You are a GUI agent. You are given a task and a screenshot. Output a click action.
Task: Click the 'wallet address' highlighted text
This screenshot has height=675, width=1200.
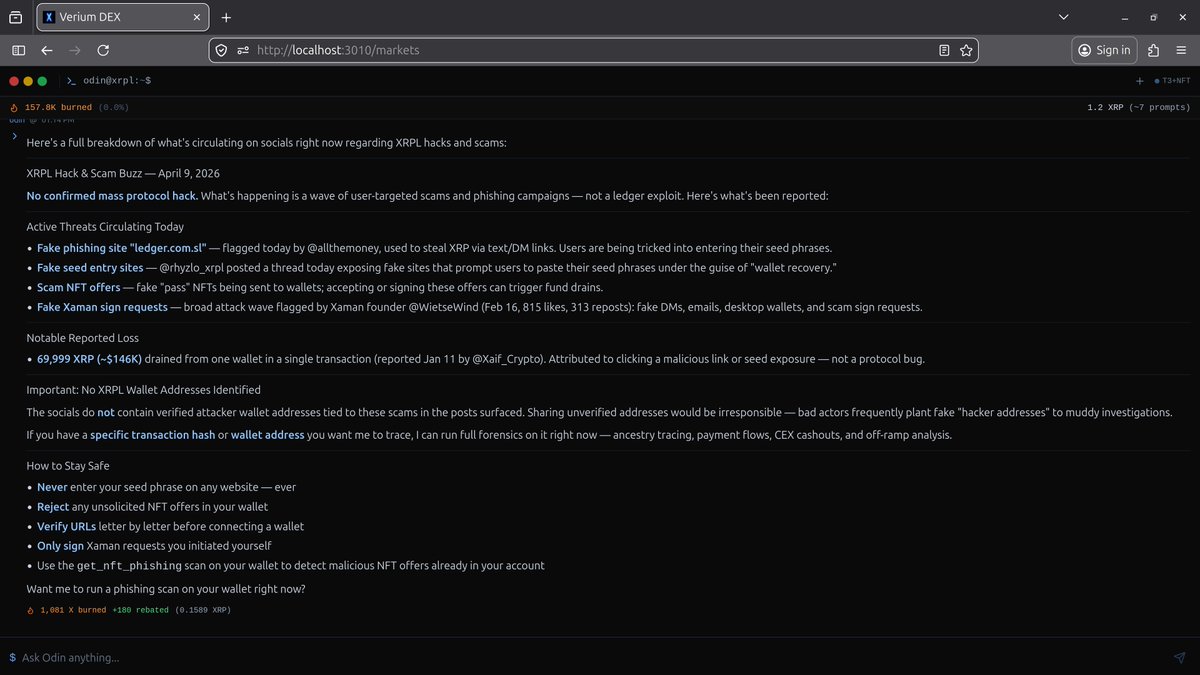pos(268,435)
